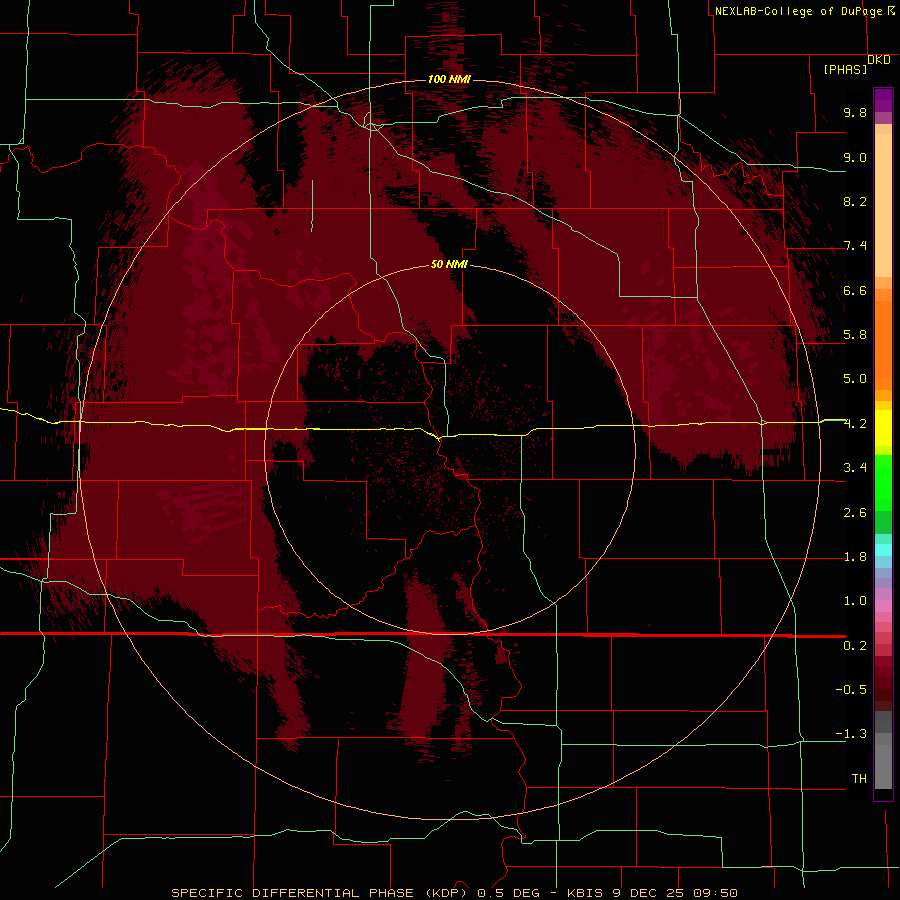The image size is (900, 900).
Task: Click the 7.4 legend value
Action: click(x=855, y=246)
